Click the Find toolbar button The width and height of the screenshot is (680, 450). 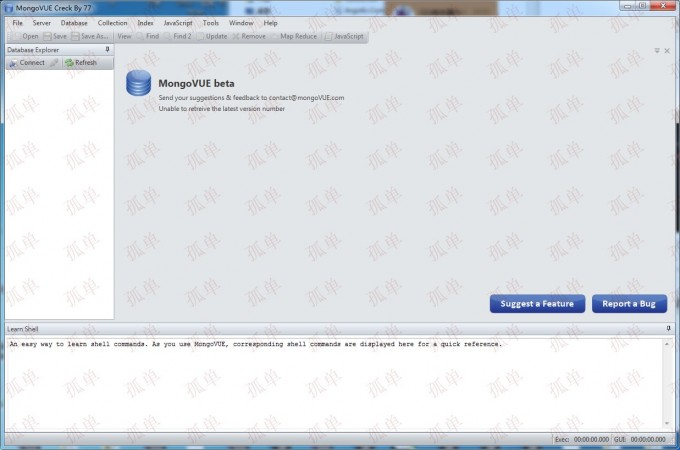click(x=148, y=36)
